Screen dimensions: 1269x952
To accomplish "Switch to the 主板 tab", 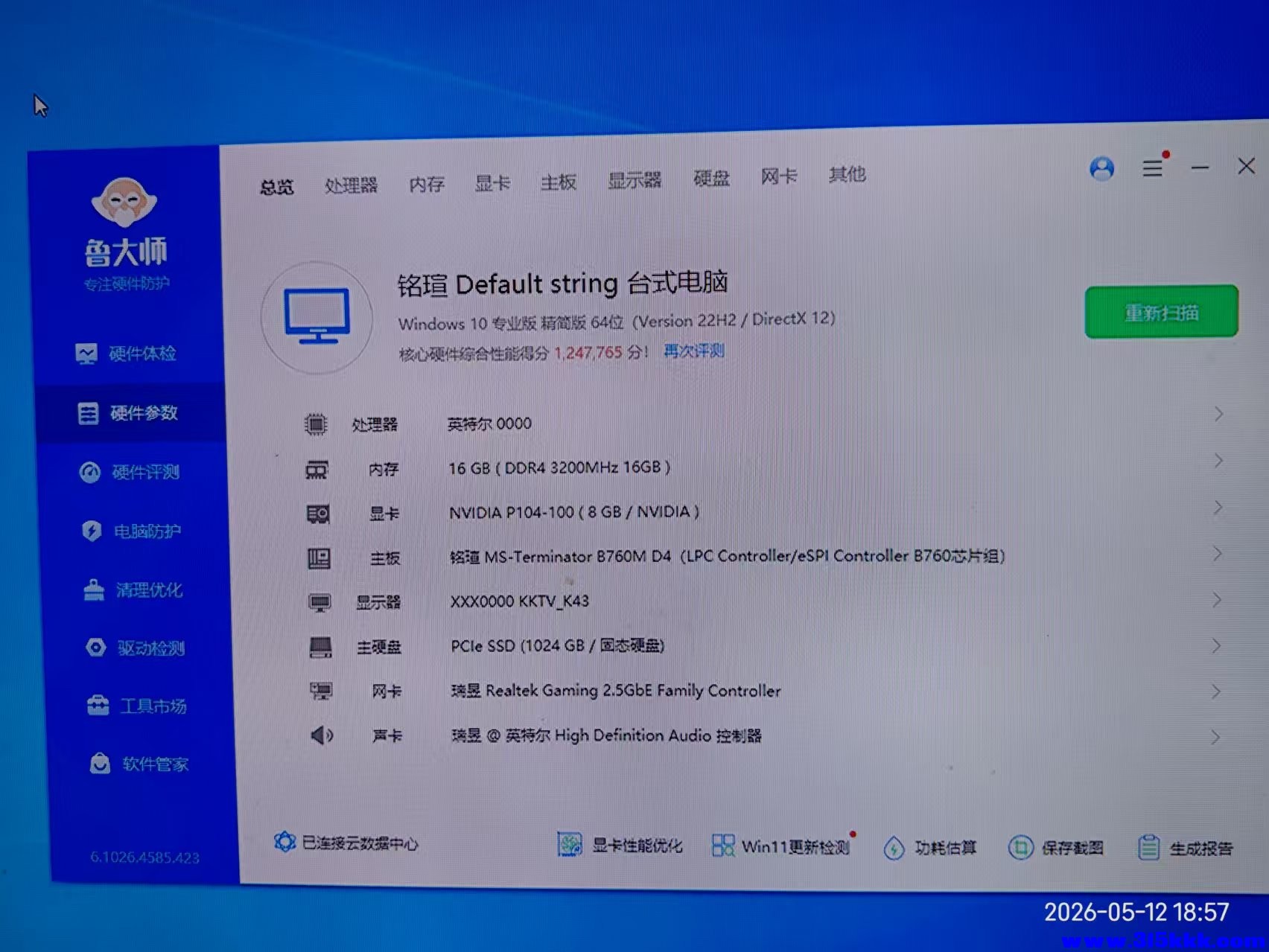I will pos(559,182).
